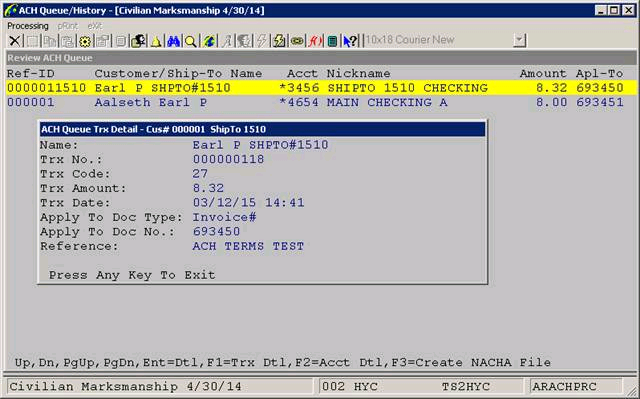Click the chain link icon
The width and height of the screenshot is (640, 399).
pyautogui.click(x=297, y=41)
